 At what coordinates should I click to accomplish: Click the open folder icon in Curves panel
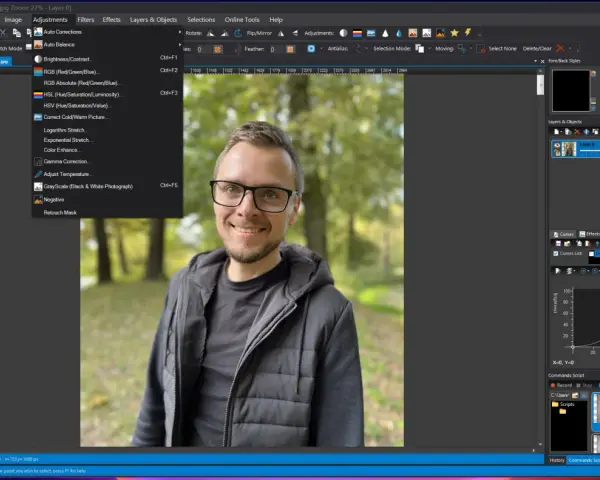pyautogui.click(x=567, y=244)
